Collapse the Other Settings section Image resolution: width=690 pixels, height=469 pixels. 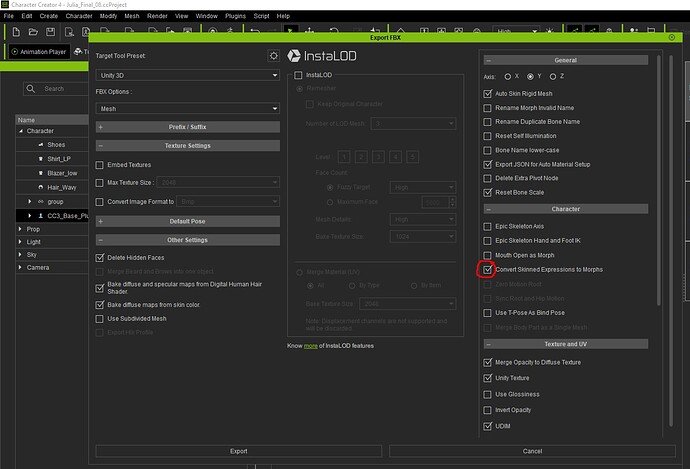pos(187,240)
